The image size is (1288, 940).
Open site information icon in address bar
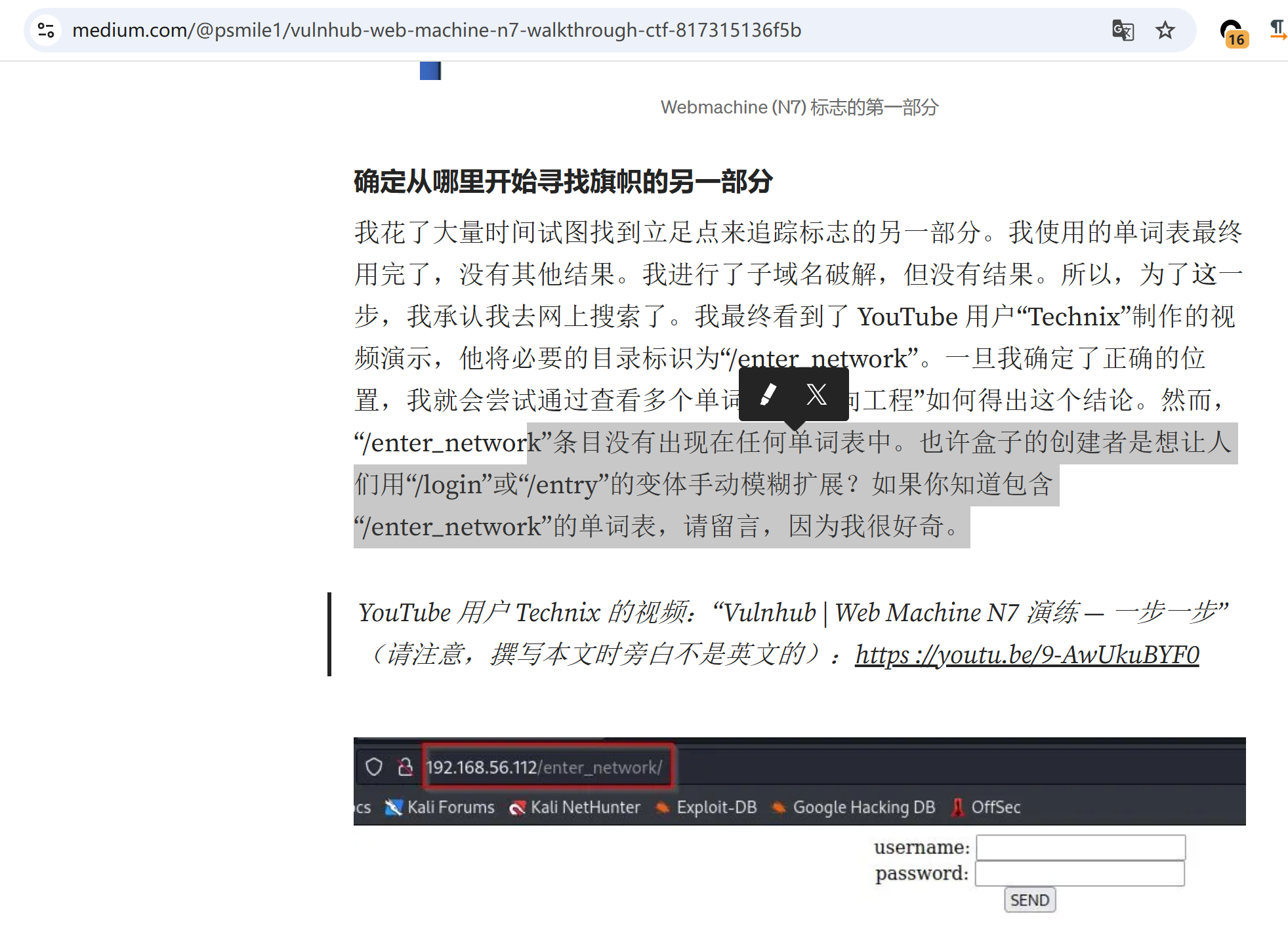click(x=46, y=30)
